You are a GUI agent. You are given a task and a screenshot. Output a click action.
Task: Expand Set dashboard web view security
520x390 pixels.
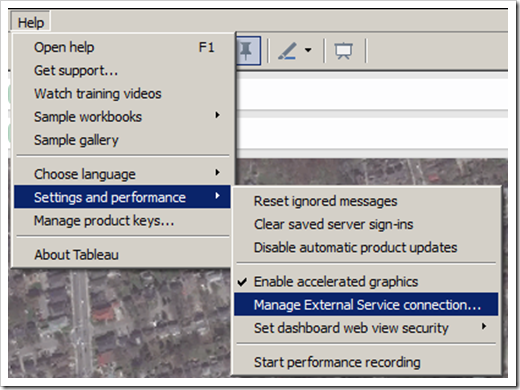[x=366, y=328]
